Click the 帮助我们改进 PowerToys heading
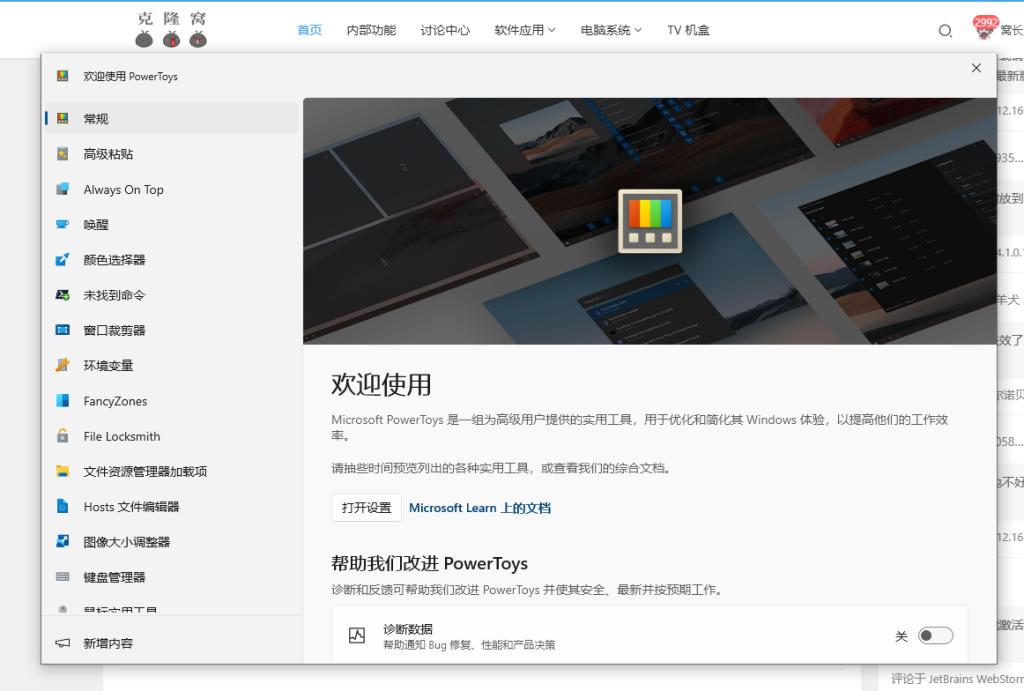The image size is (1024, 691). point(429,563)
